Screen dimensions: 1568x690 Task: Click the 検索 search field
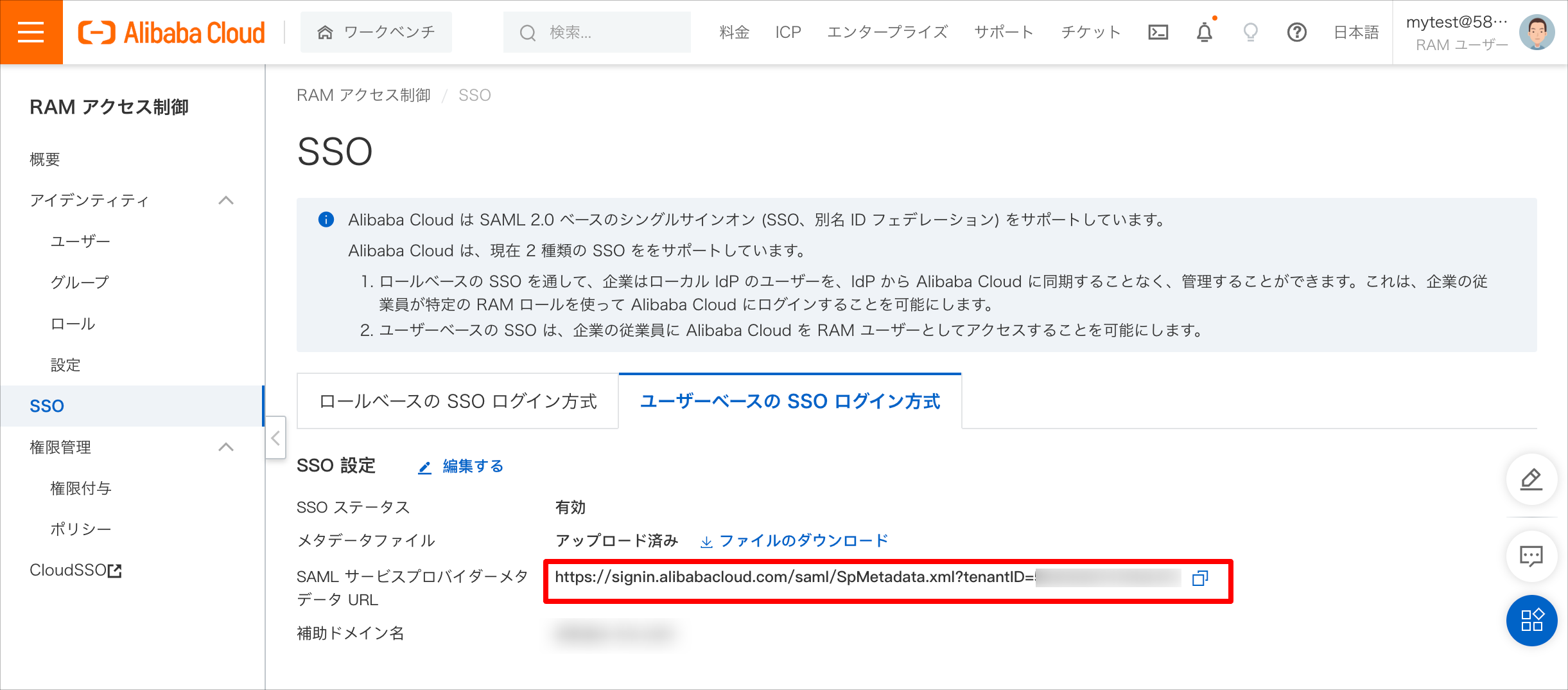[597, 32]
